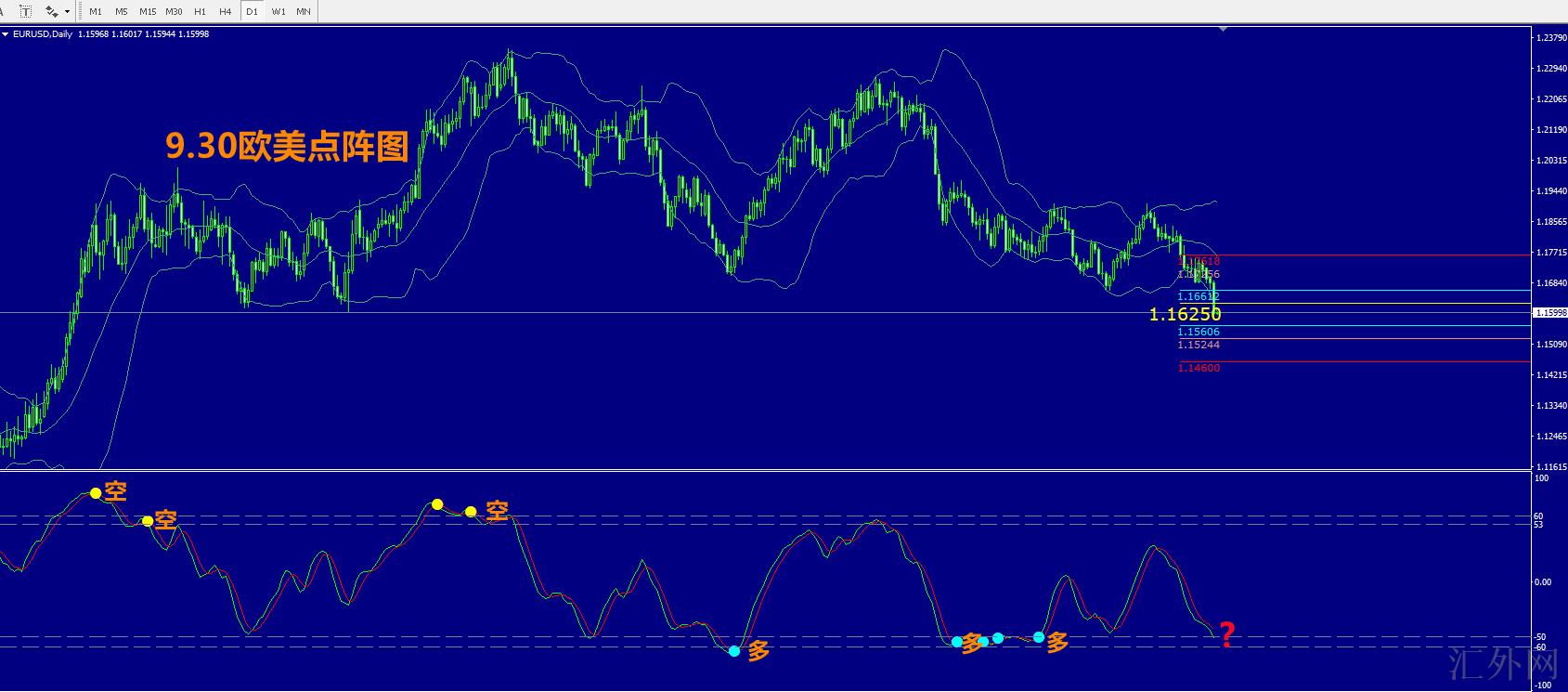Screen dimensions: 1568x692
Task: Select the red 1.14600 level label
Action: (x=1199, y=368)
